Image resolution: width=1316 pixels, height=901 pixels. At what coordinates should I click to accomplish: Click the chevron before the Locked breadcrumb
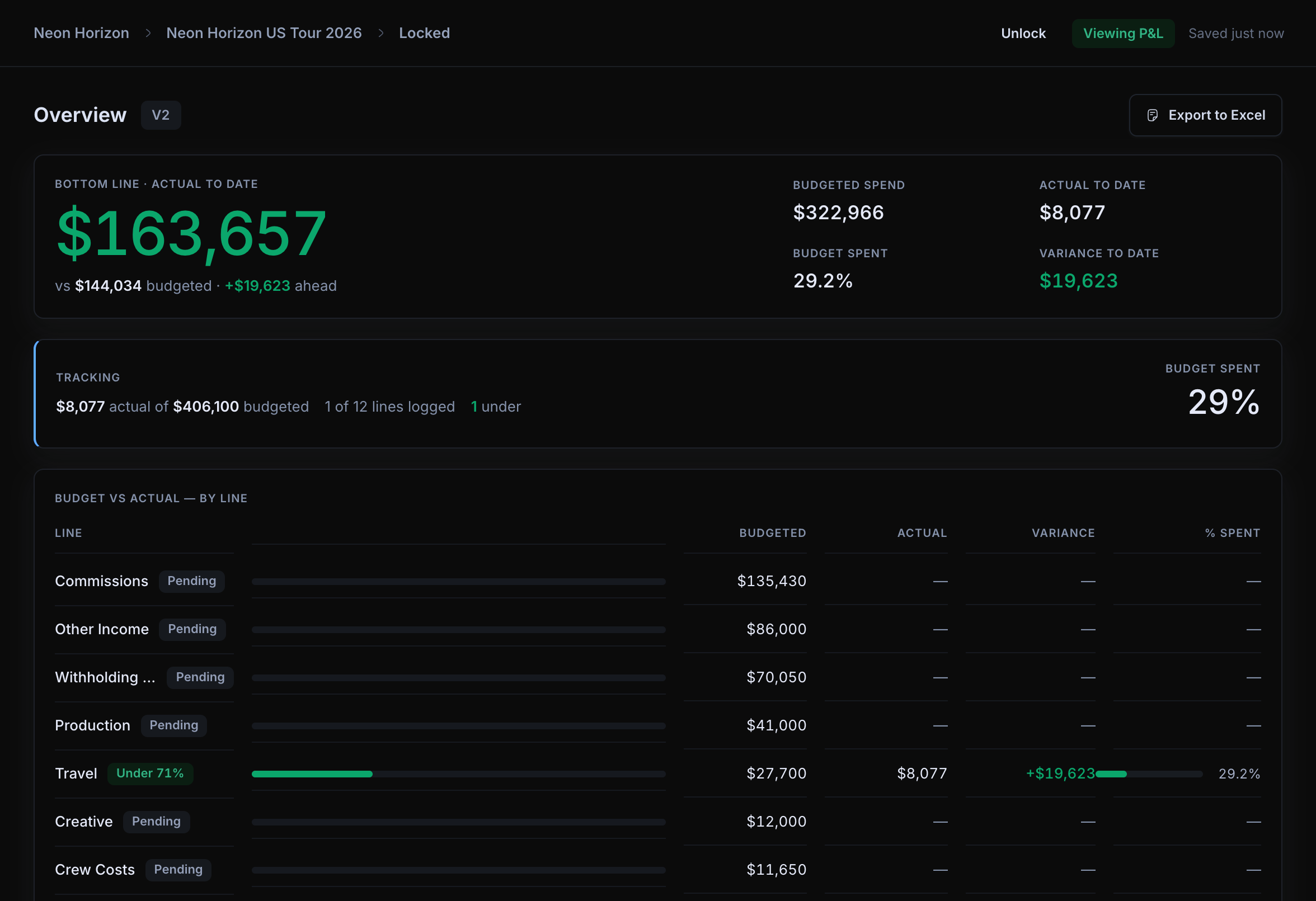tap(380, 34)
